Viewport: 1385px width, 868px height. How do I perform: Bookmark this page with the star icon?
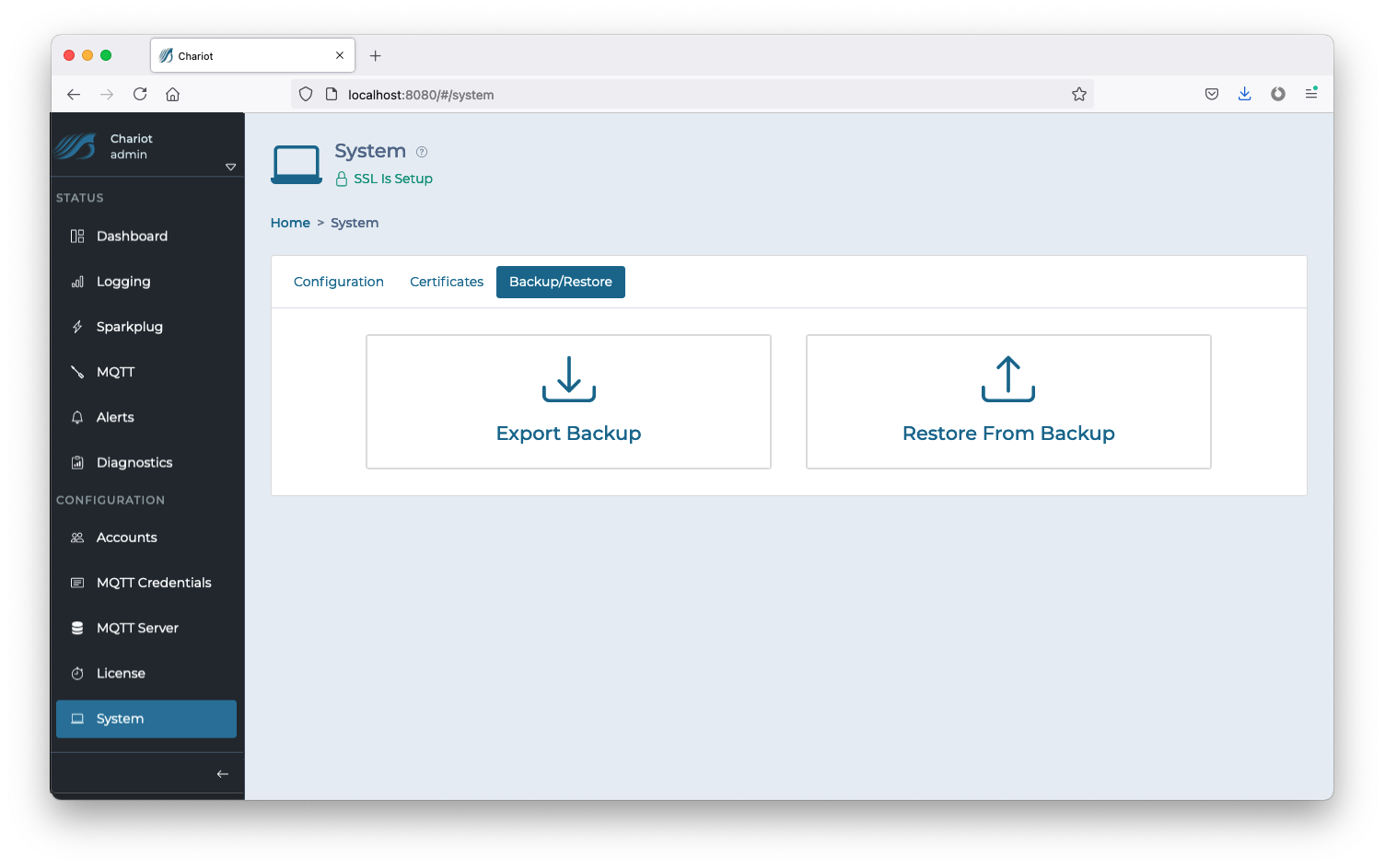(1079, 94)
